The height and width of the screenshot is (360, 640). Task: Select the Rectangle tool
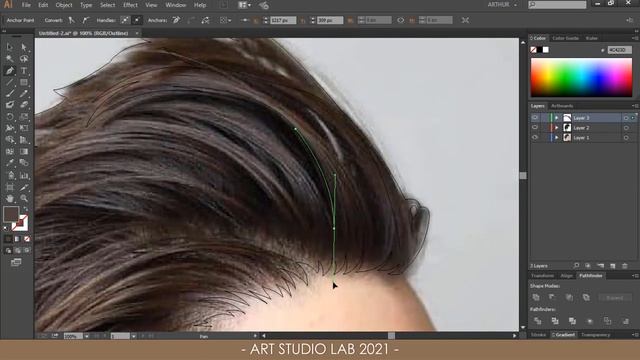(x=24, y=82)
